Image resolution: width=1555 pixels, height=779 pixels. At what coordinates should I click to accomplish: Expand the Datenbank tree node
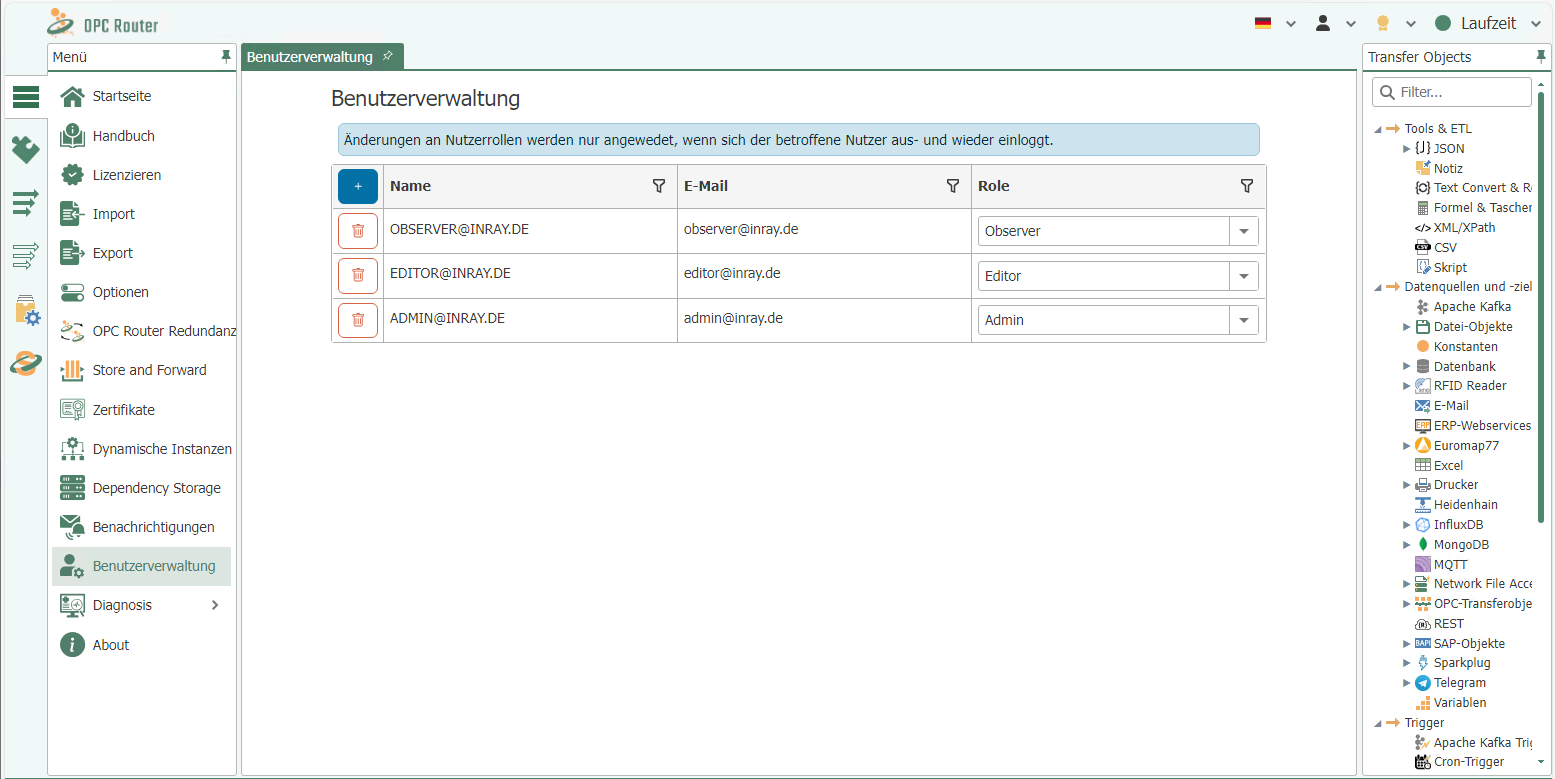click(1407, 367)
